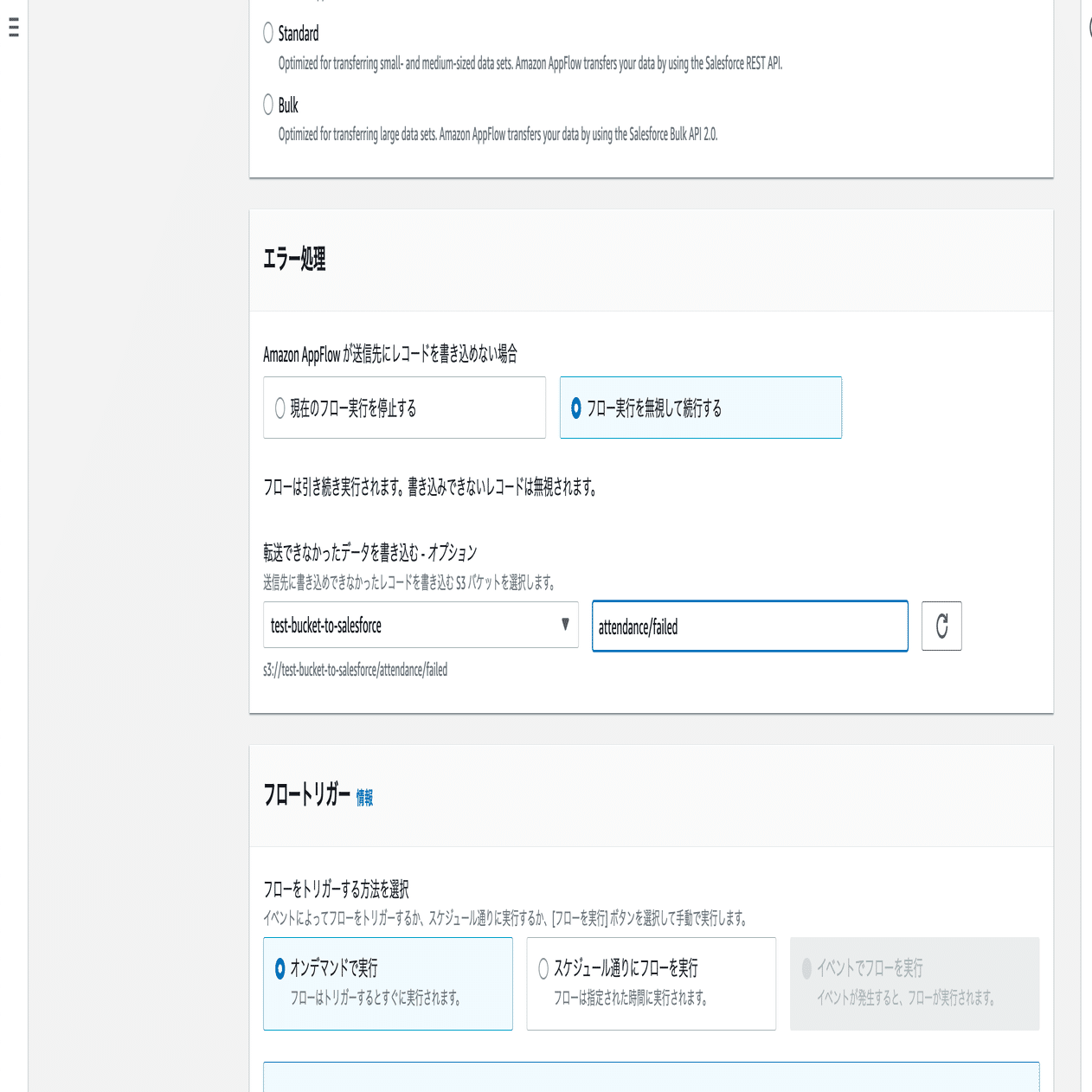The height and width of the screenshot is (1092, 1092).
Task: Open the test-bucket-to-salesforce bucket dropdown
Action: pos(420,625)
